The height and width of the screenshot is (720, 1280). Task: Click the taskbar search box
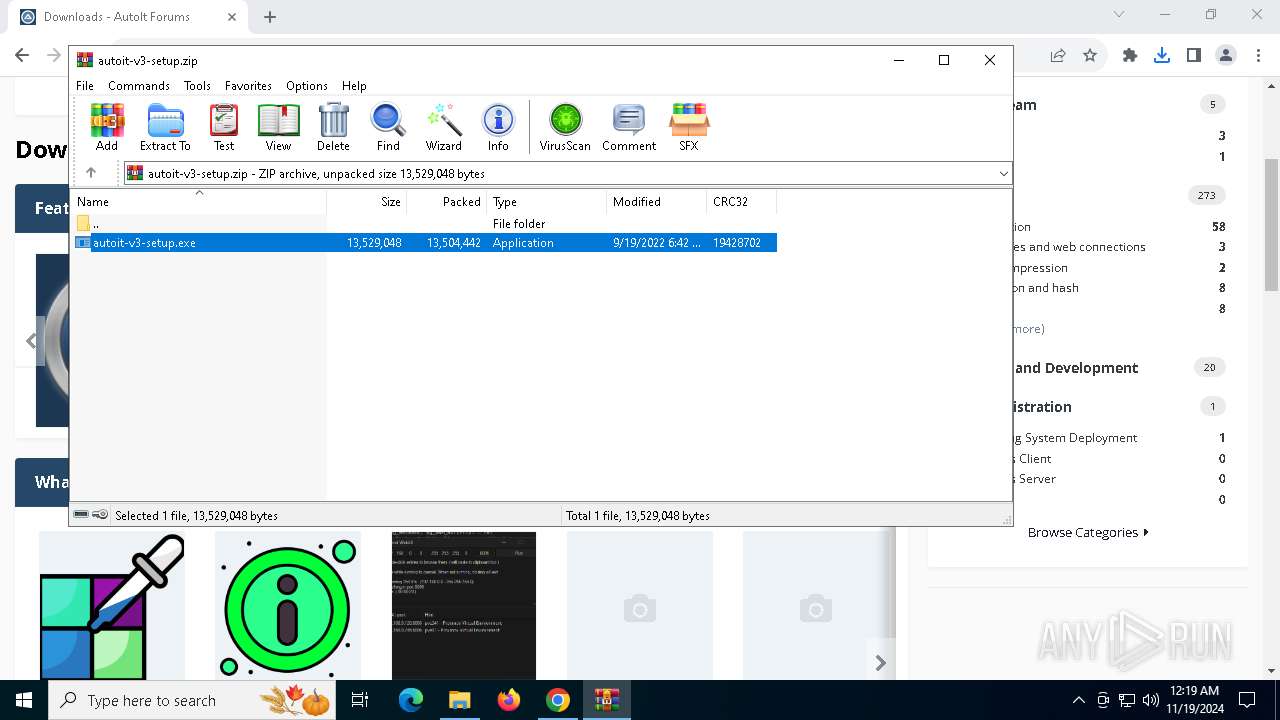click(x=192, y=700)
